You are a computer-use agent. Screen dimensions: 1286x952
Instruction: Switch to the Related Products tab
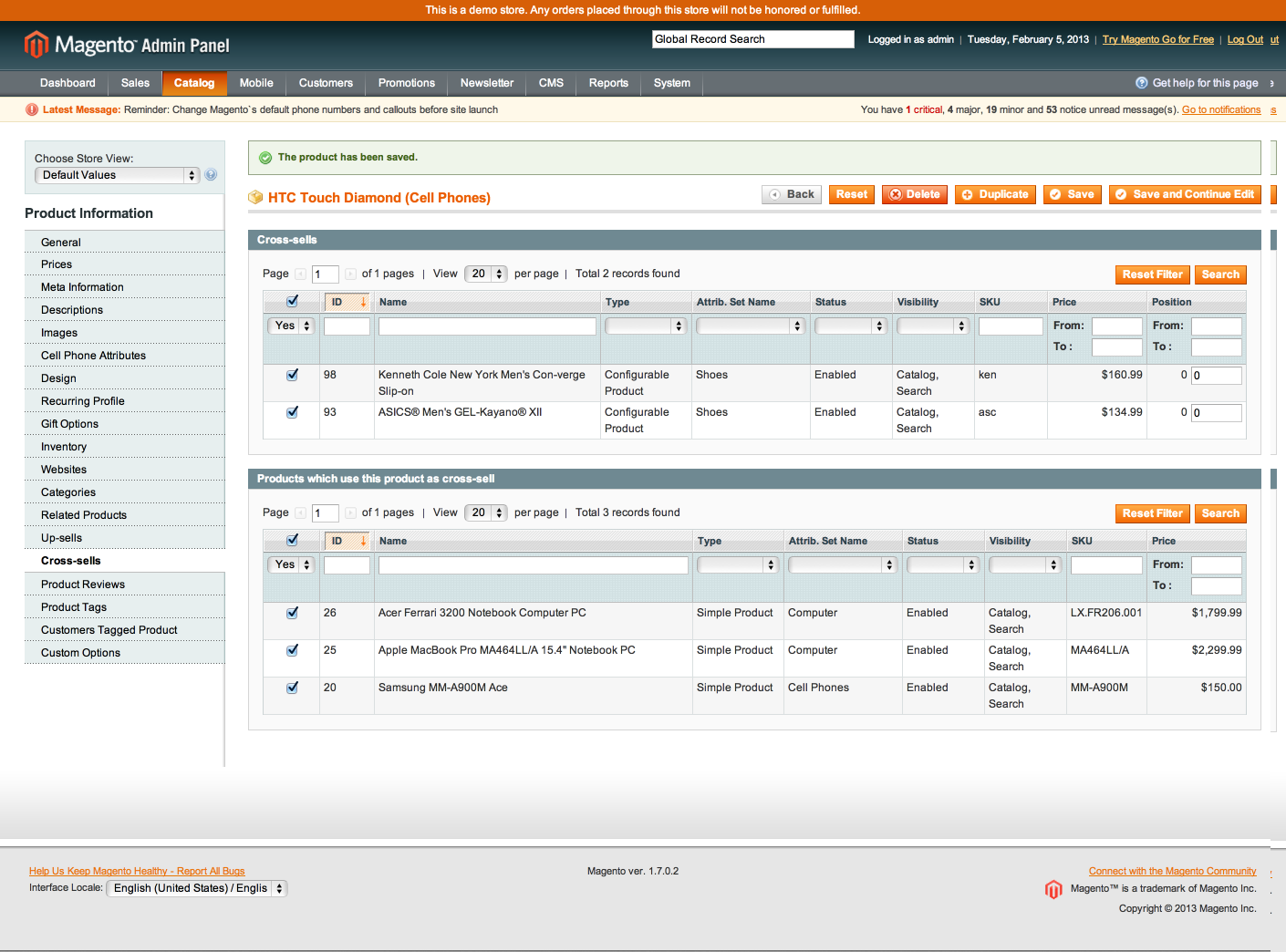(x=124, y=515)
